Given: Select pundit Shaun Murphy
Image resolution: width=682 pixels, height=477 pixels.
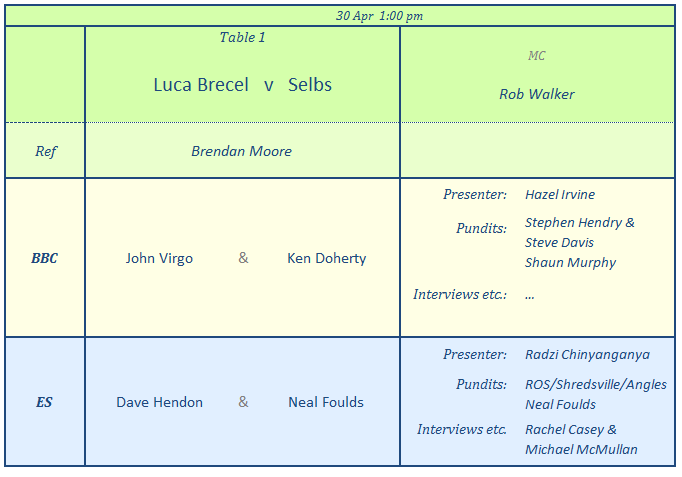Looking at the screenshot, I should pos(570,263).
